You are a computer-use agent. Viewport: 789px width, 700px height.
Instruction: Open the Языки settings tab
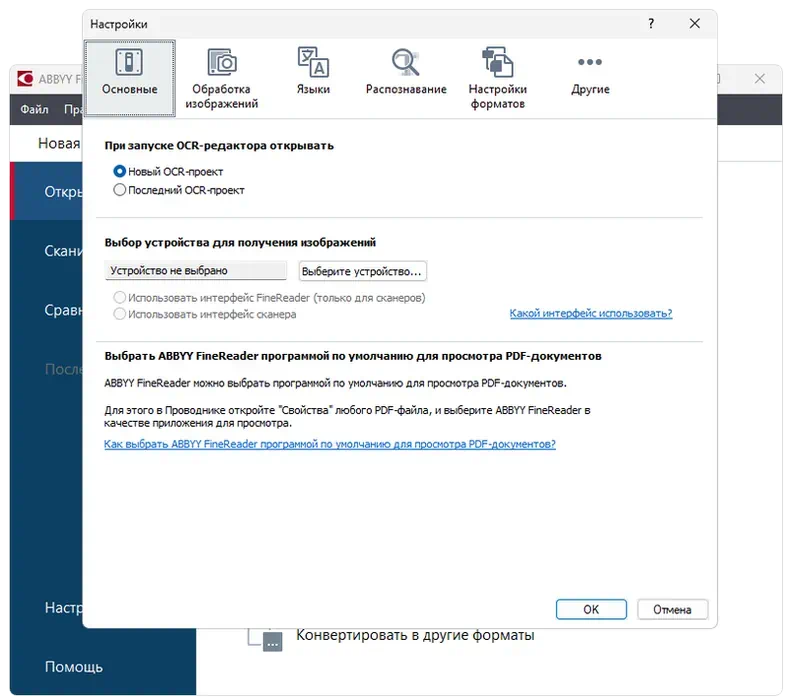(x=313, y=71)
